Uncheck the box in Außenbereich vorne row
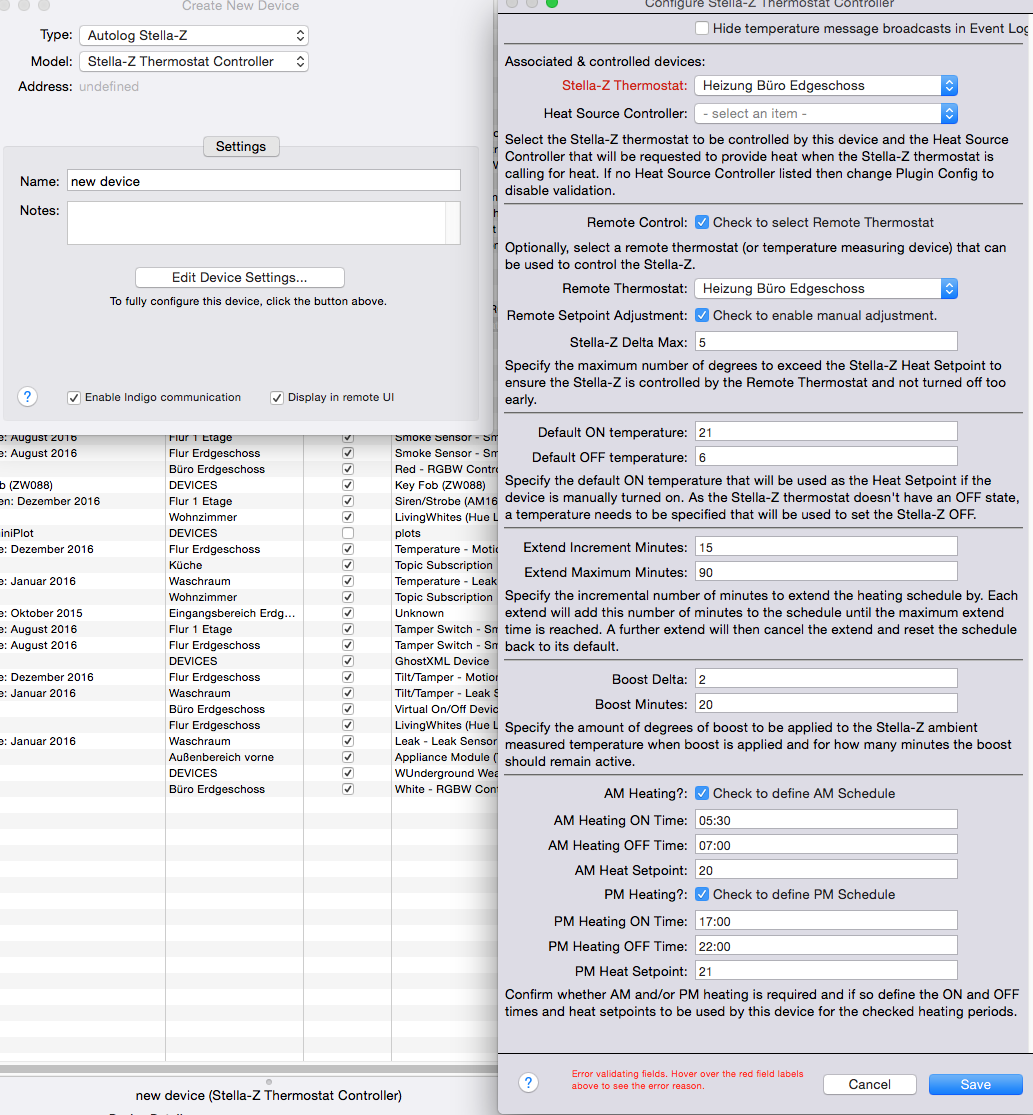 point(348,757)
